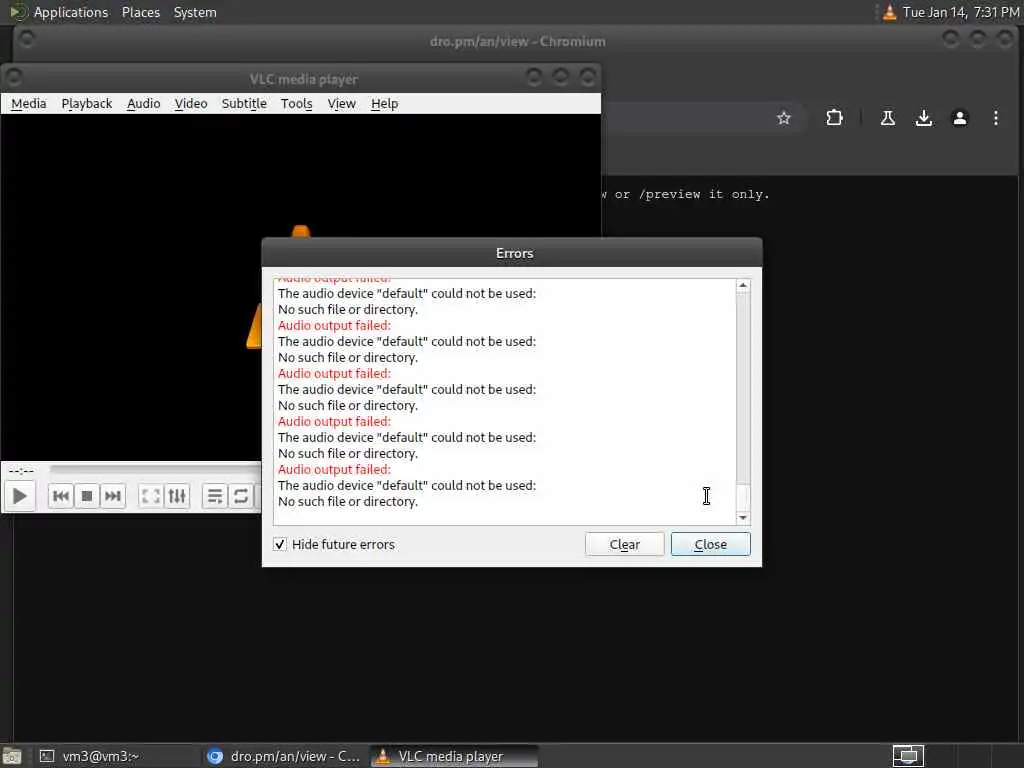Click Clear in the Errors dialog
1024x768 pixels.
click(624, 544)
